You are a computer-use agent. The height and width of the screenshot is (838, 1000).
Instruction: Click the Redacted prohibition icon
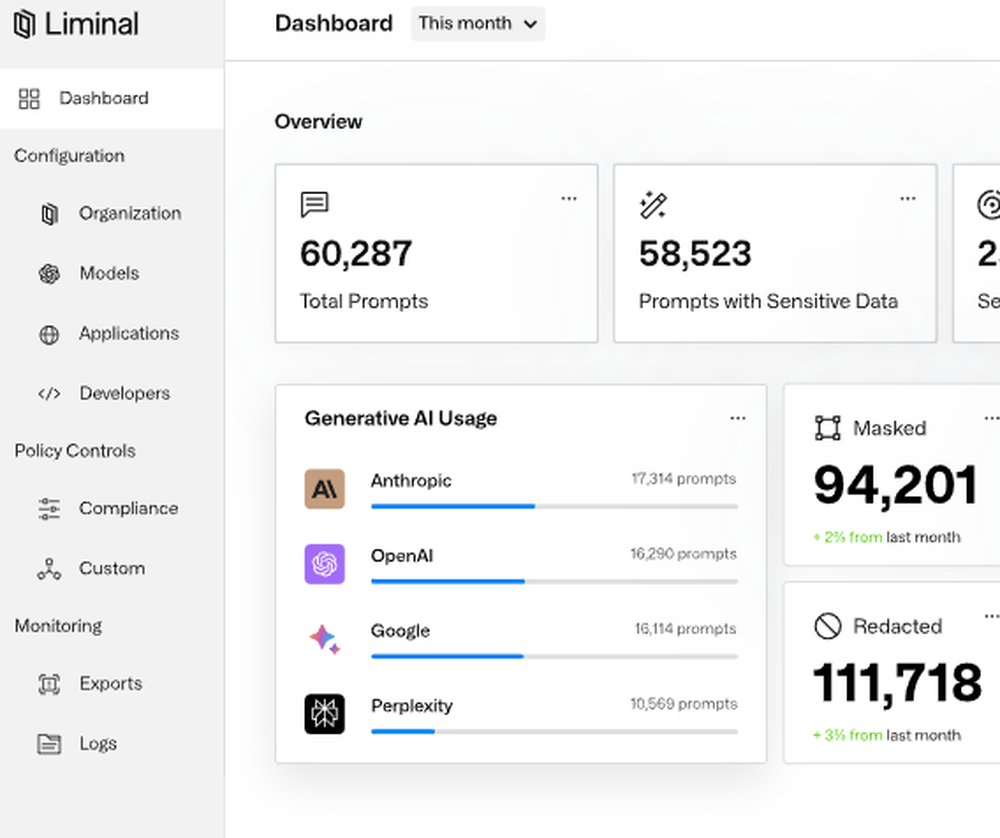(x=828, y=626)
